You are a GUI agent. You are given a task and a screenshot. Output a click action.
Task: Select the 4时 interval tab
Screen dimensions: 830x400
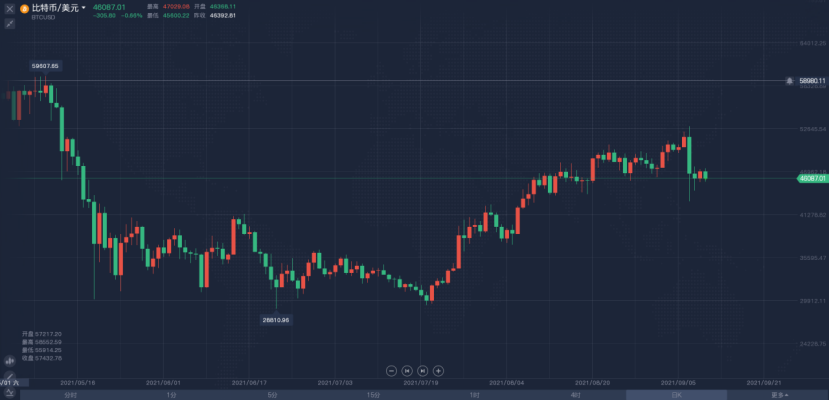(575, 395)
